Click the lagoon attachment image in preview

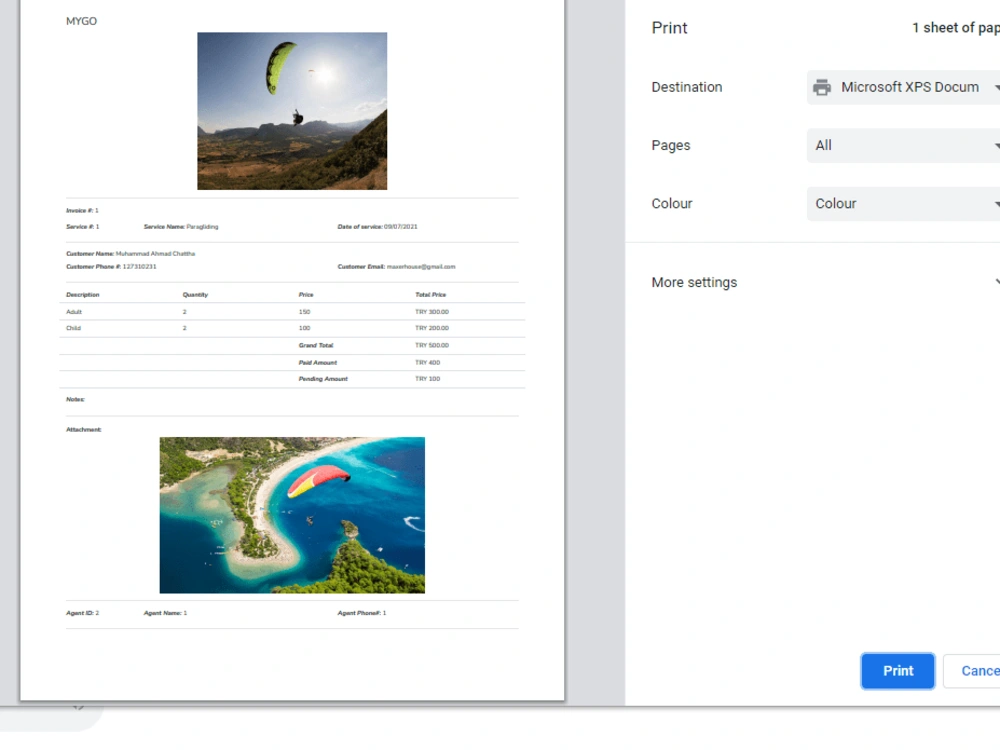tap(292, 515)
